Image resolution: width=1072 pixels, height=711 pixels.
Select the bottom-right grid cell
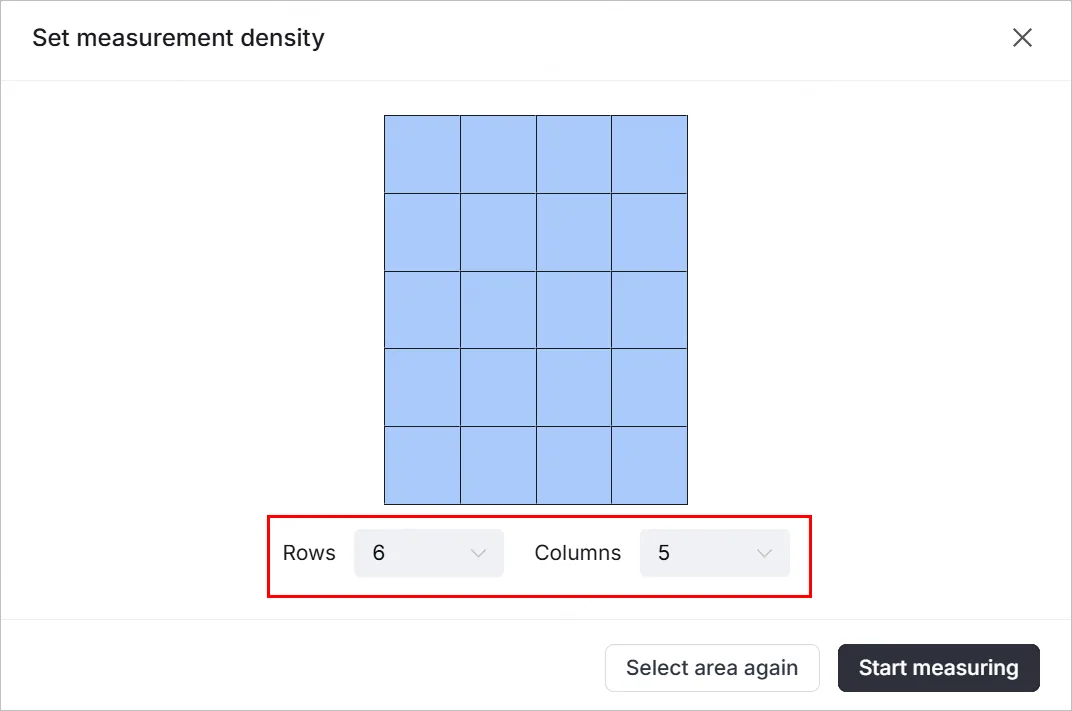point(649,466)
